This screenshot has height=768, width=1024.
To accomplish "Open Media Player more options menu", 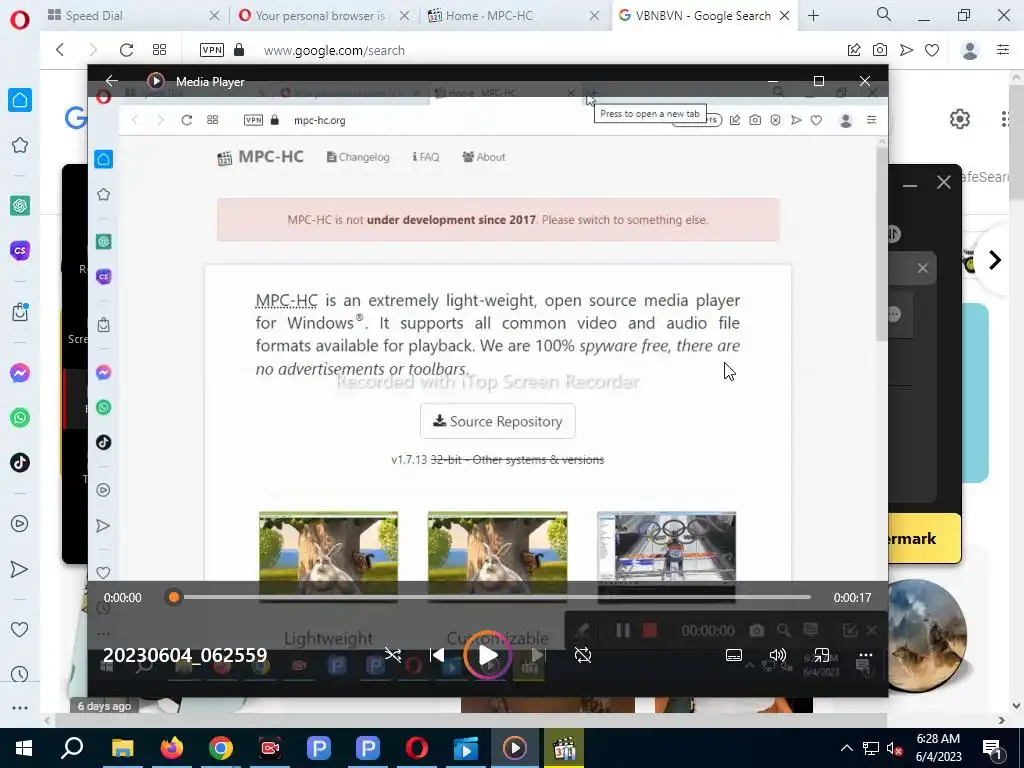I will click(865, 655).
